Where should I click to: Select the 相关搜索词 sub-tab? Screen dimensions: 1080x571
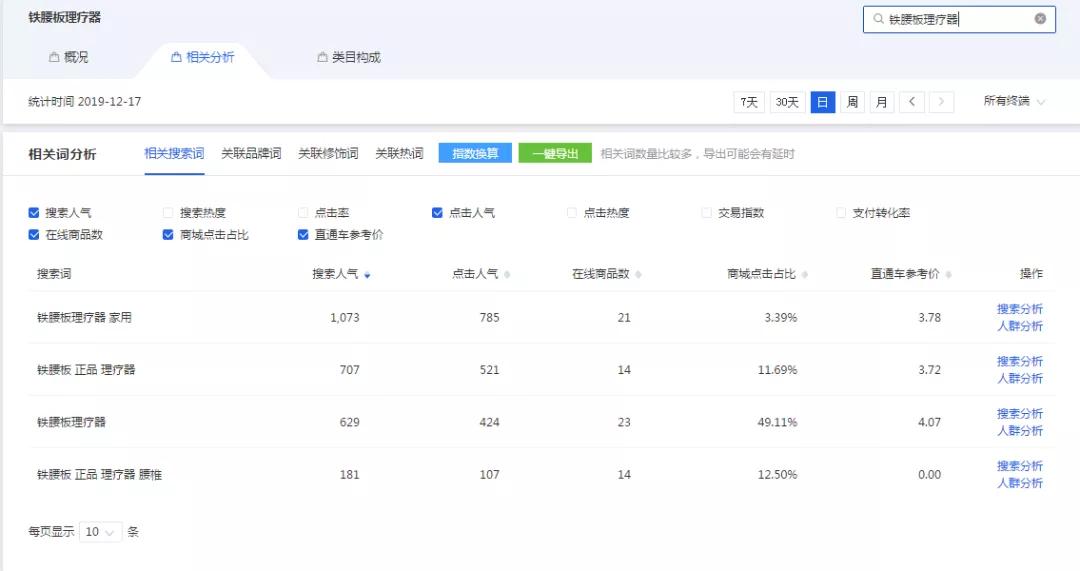click(174, 154)
